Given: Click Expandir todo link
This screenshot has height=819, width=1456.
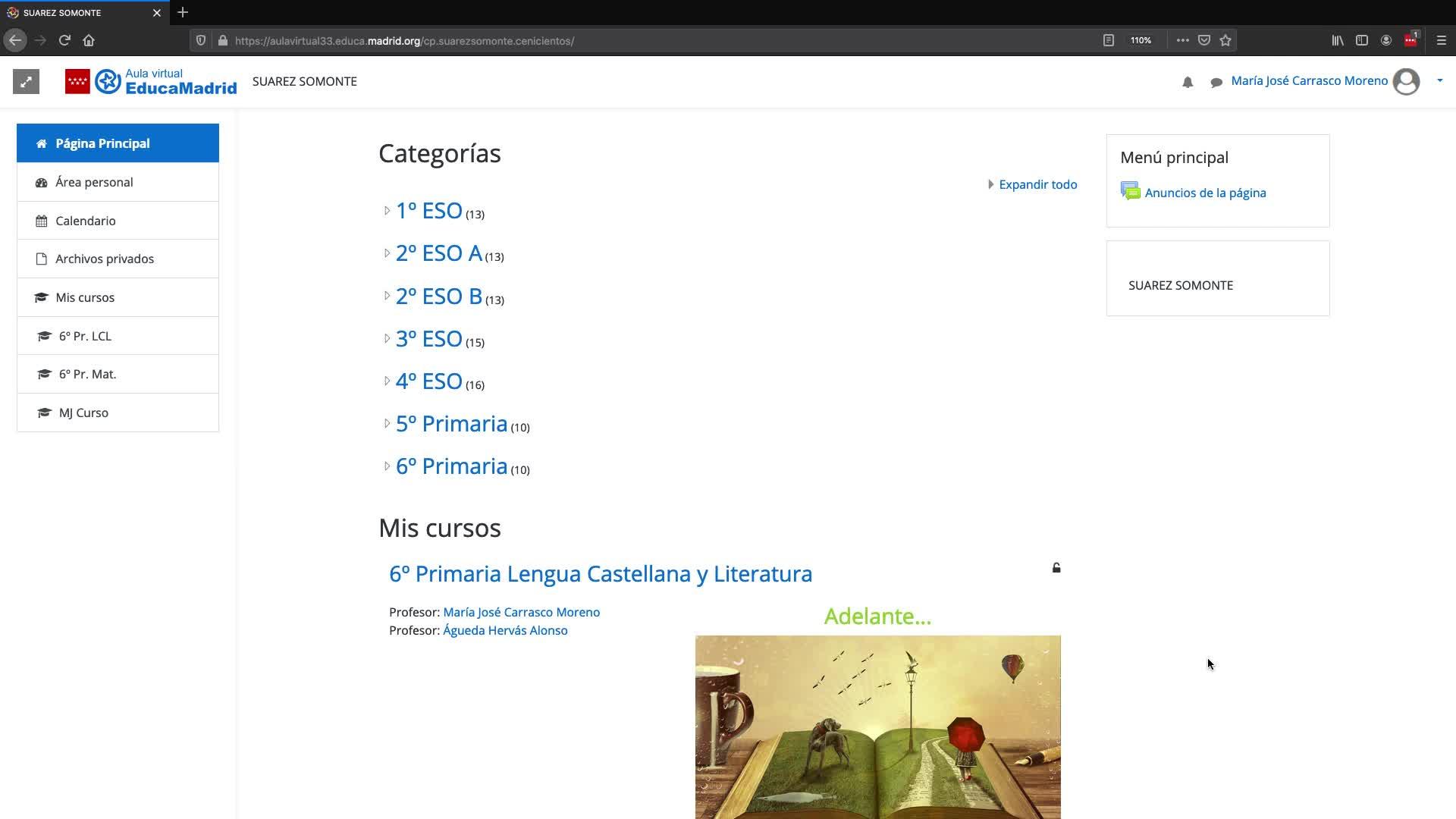Looking at the screenshot, I should [x=1037, y=184].
